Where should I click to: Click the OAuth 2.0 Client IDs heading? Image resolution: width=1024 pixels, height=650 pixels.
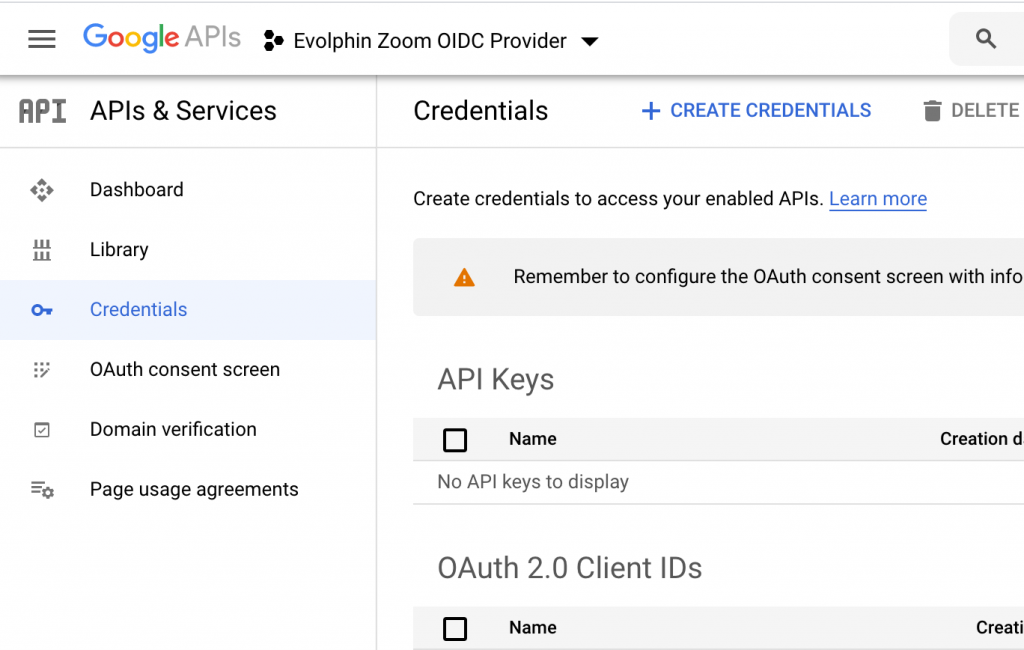coord(569,568)
